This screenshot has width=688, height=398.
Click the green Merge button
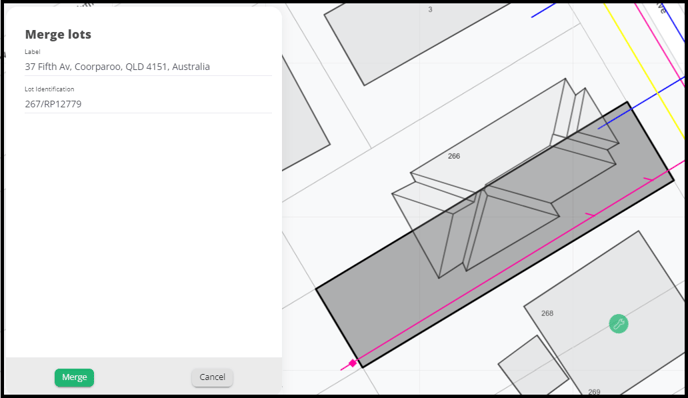click(x=74, y=377)
